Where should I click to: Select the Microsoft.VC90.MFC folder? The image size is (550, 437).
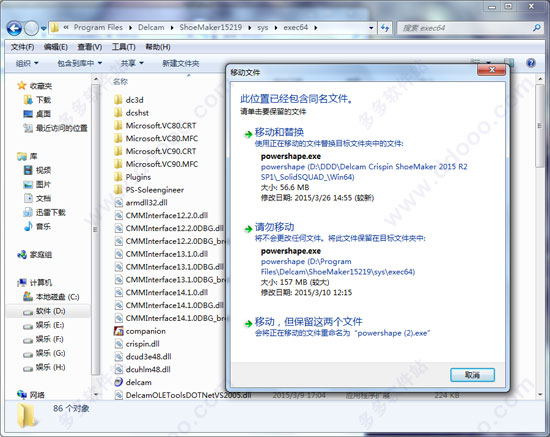click(156, 164)
